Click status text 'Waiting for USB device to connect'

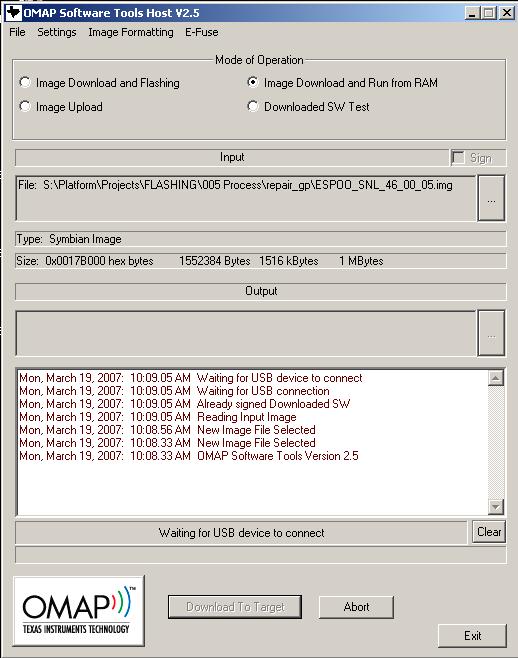(241, 533)
